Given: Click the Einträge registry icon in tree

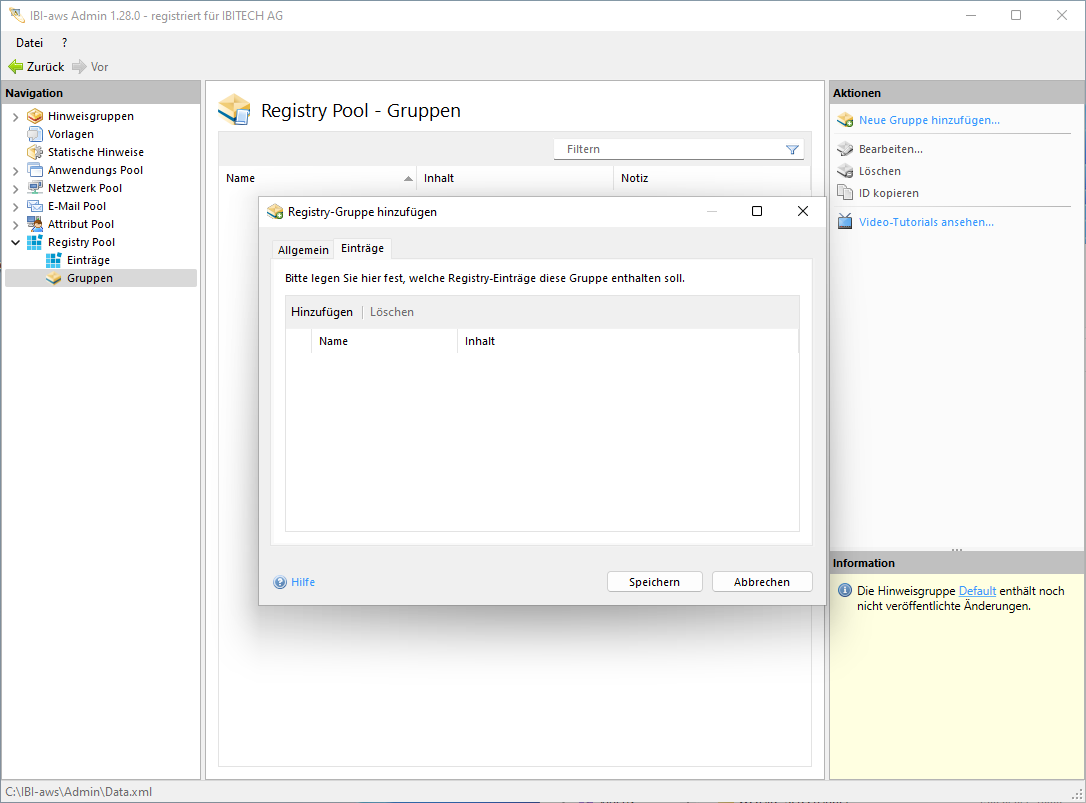Looking at the screenshot, I should click(54, 260).
